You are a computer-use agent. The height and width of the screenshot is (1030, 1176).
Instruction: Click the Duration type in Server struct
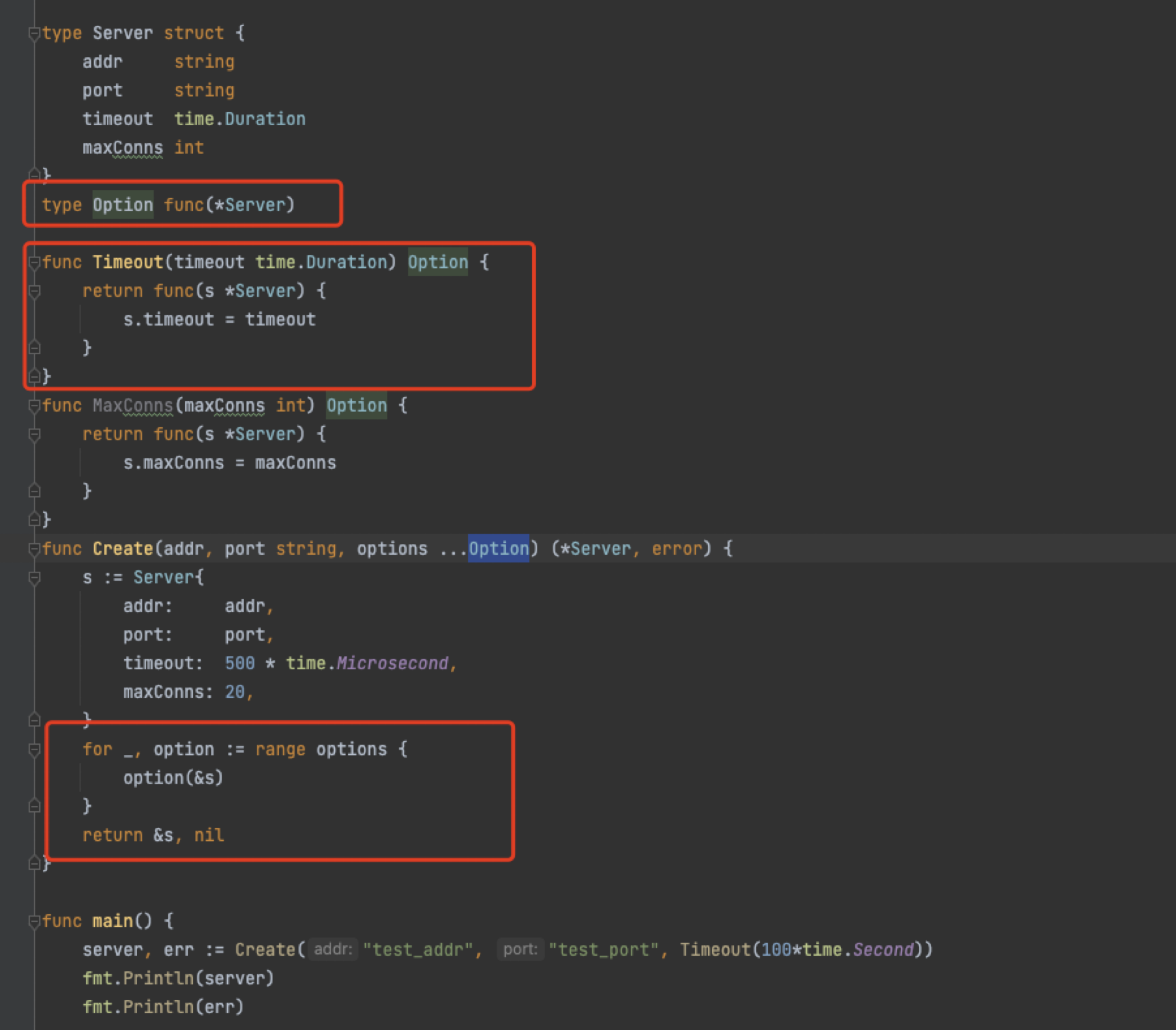(265, 119)
